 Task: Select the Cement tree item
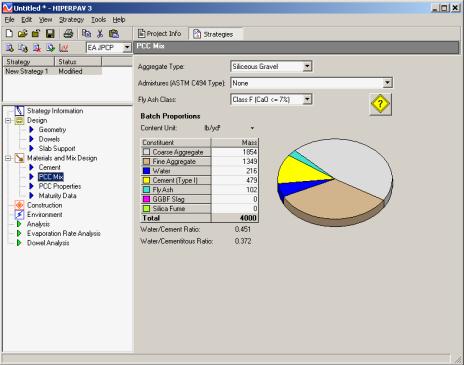click(x=49, y=167)
